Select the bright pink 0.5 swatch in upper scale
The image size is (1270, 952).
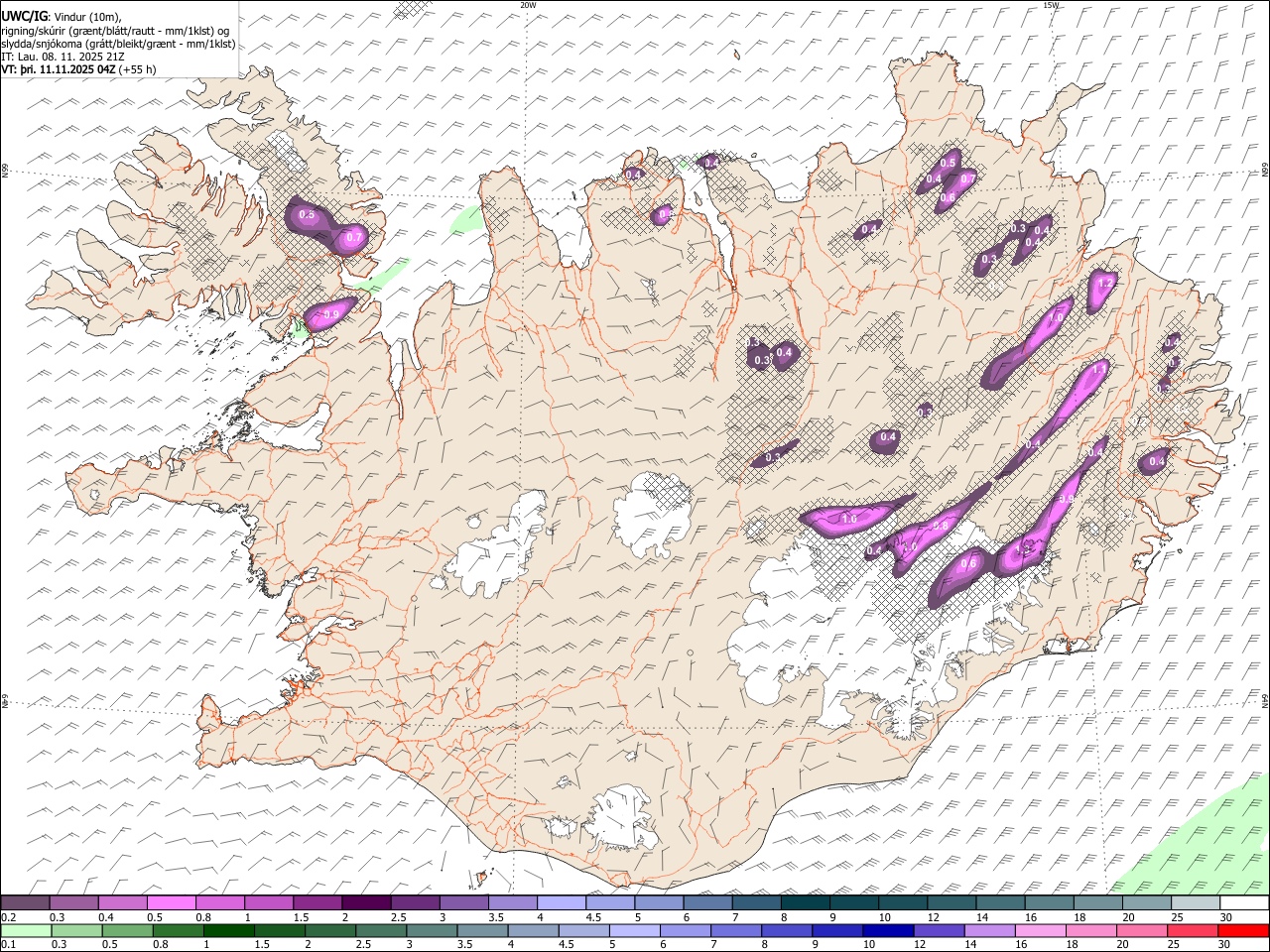click(x=171, y=903)
